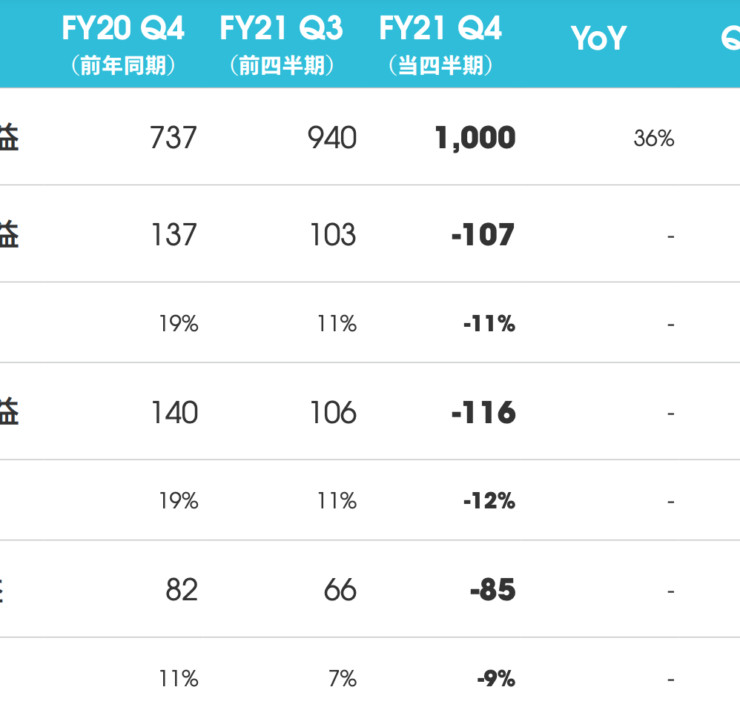
Task: Select the FY21 Q4 column header
Action: pos(440,30)
